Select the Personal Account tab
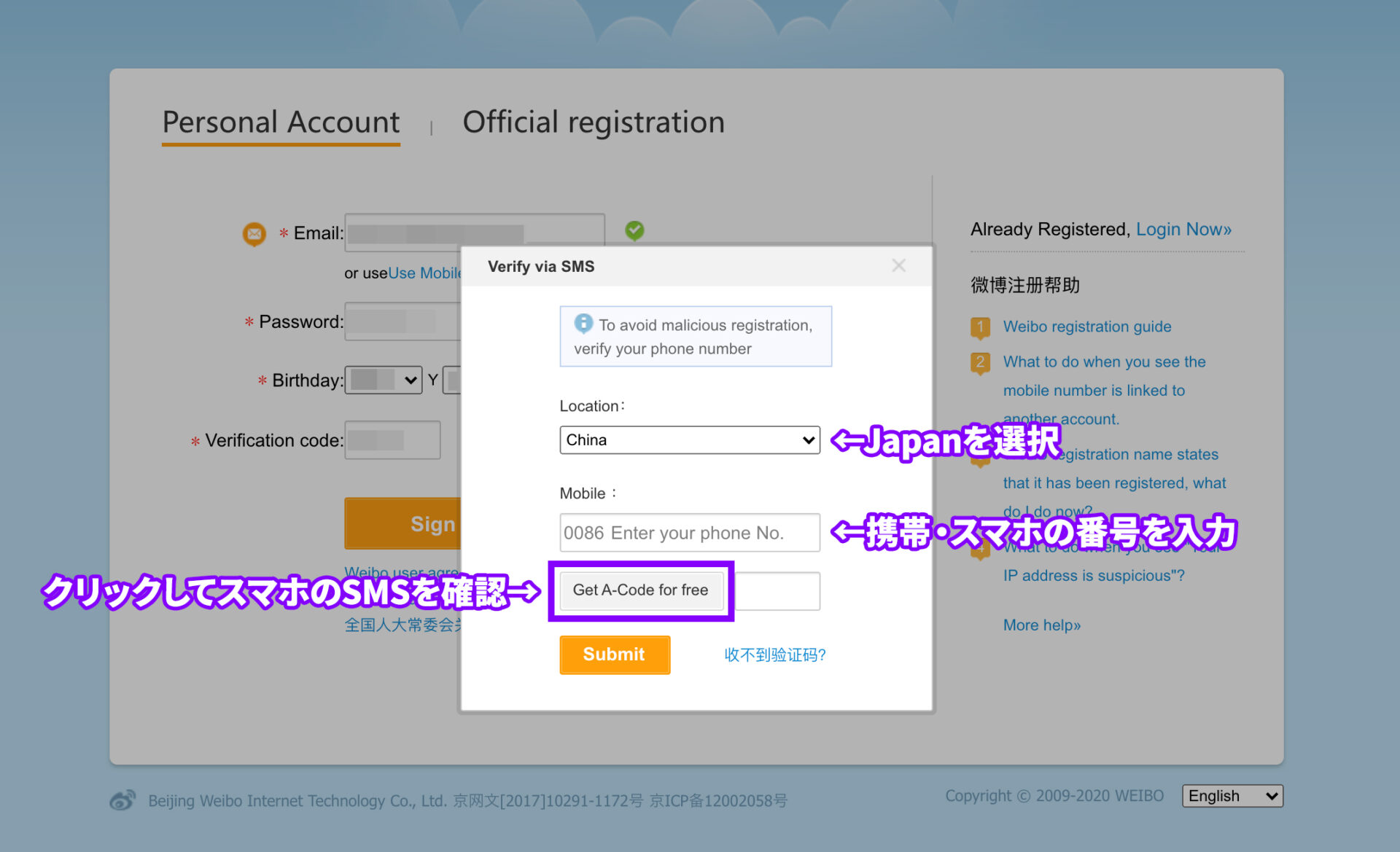 [x=281, y=122]
